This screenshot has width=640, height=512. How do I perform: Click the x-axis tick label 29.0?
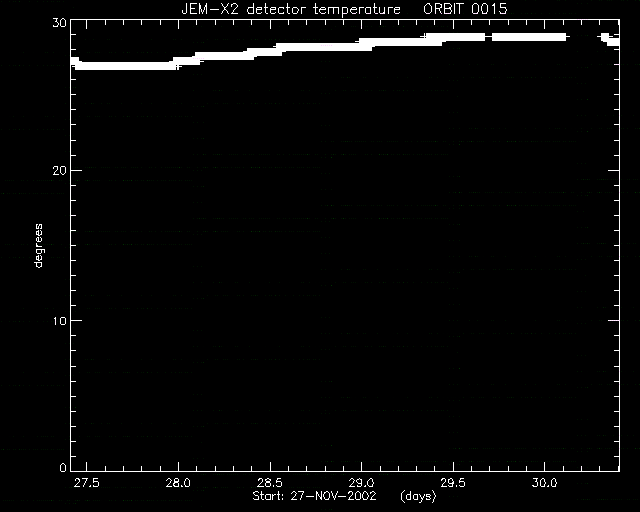[361, 483]
